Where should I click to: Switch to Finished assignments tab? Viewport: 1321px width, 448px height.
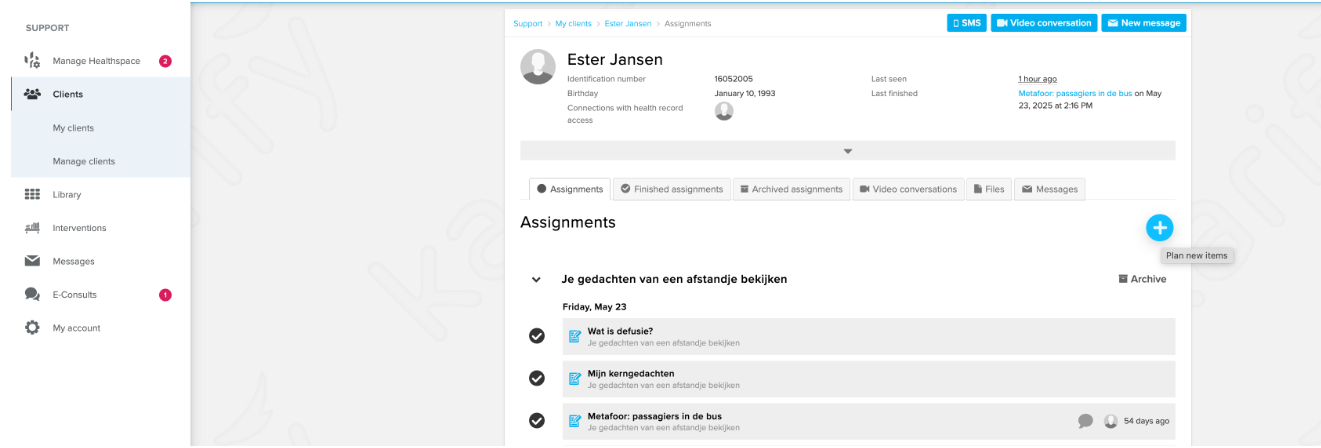coord(671,189)
